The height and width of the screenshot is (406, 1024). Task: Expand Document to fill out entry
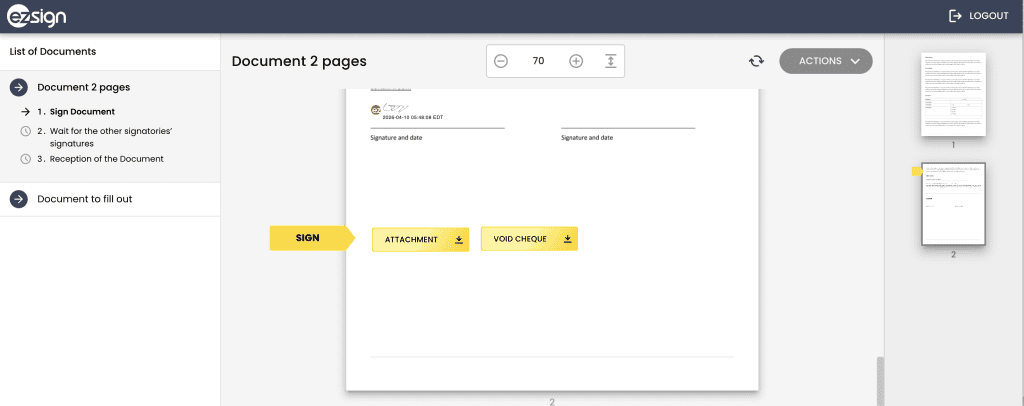[x=85, y=199]
